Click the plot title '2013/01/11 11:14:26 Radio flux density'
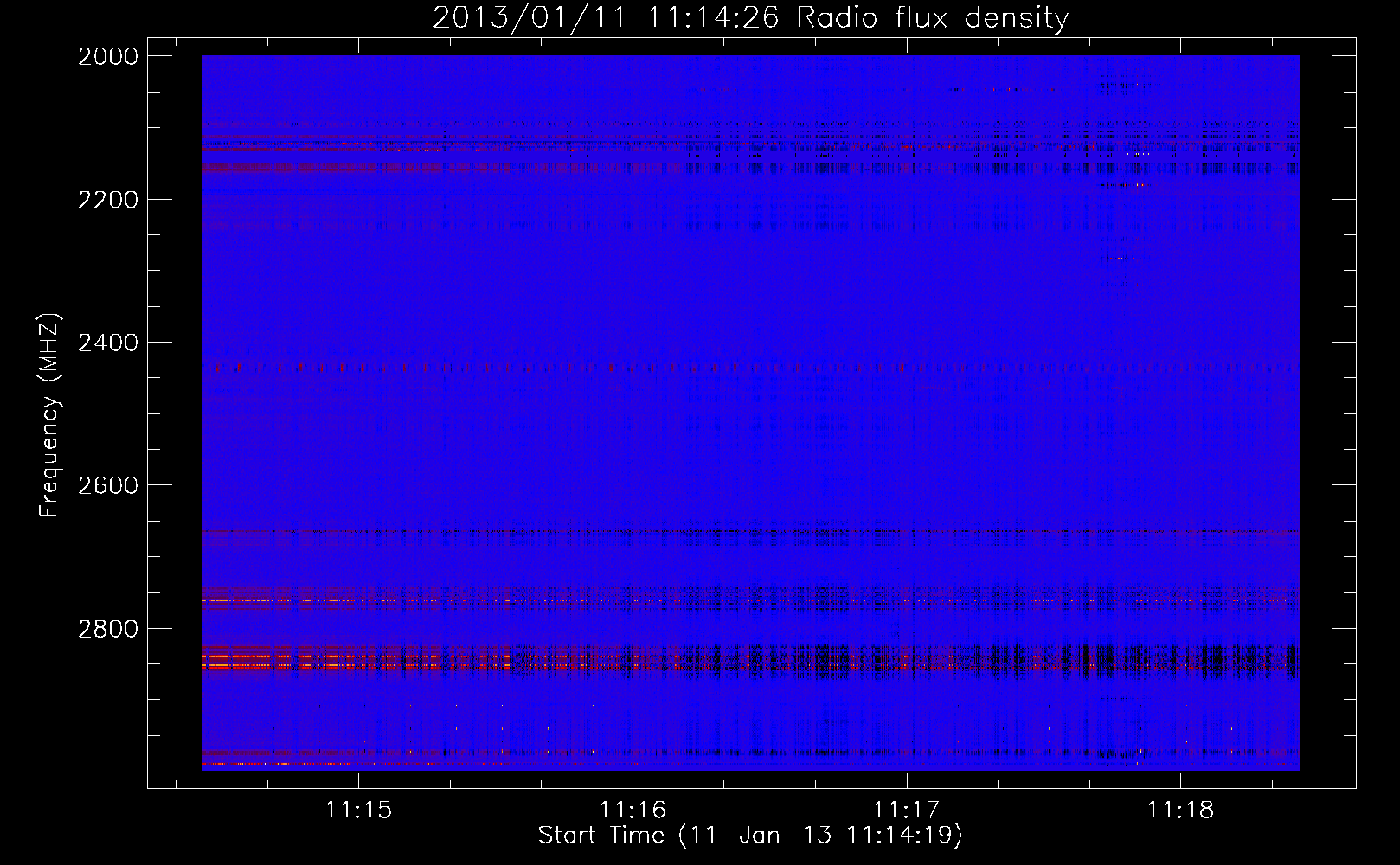 [750, 17]
